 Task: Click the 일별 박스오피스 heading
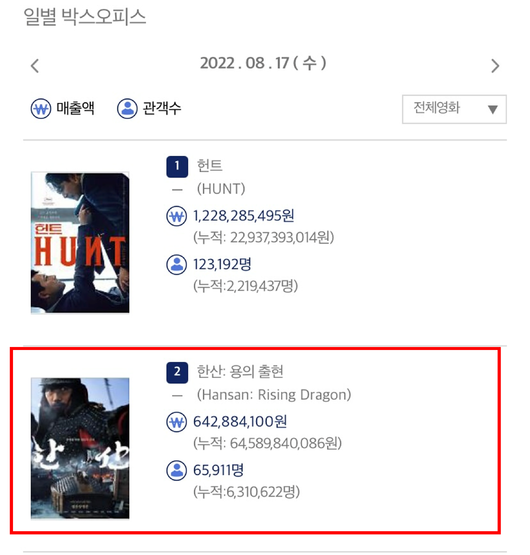point(85,17)
